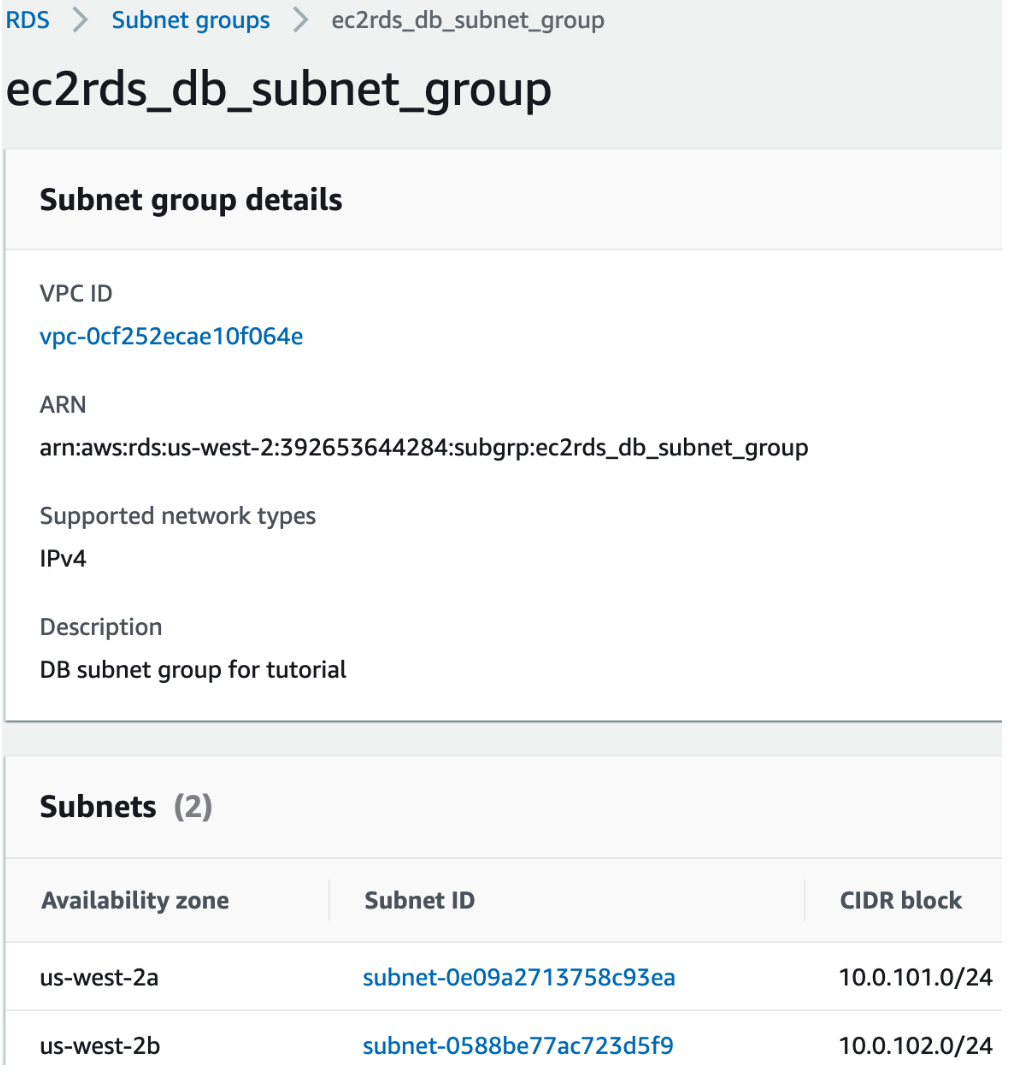Click the ARN value text

[x=423, y=447]
